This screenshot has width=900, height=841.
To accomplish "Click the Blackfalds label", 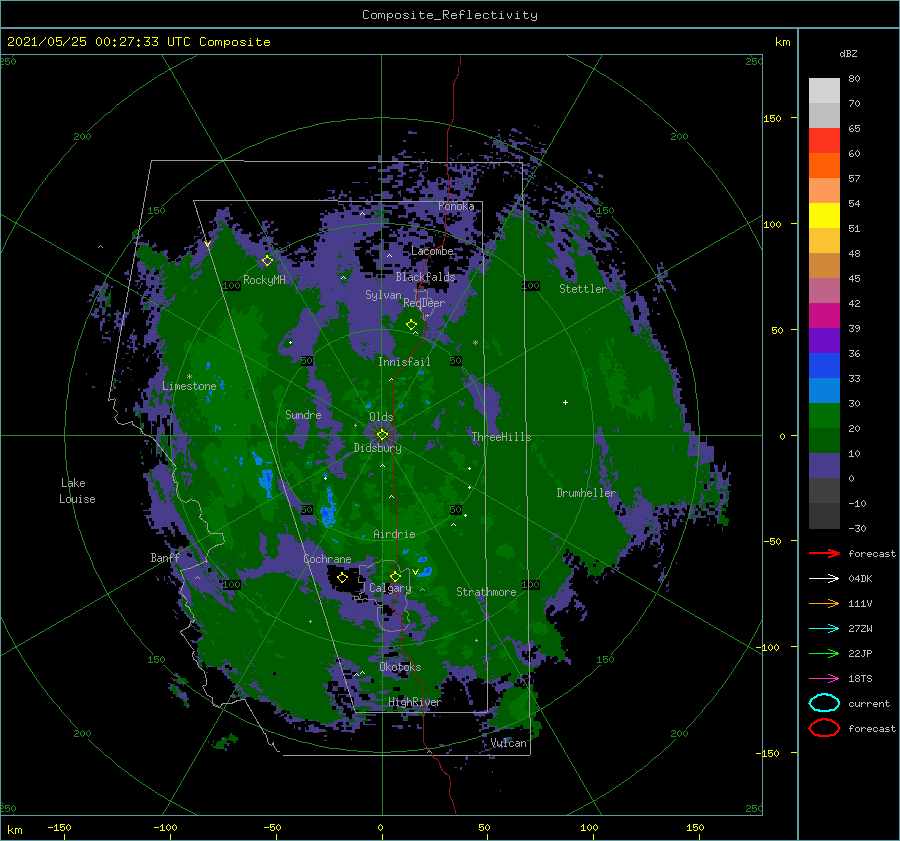I will pyautogui.click(x=425, y=277).
